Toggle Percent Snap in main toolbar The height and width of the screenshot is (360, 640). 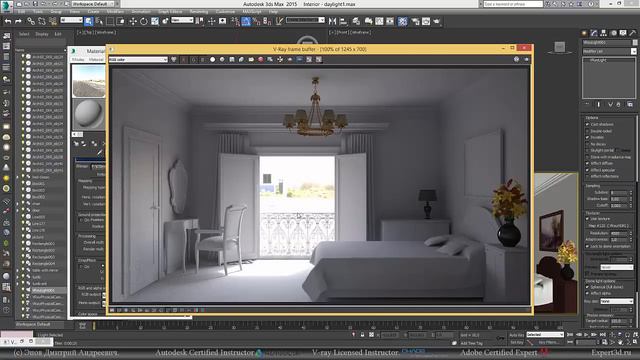[x=256, y=21]
